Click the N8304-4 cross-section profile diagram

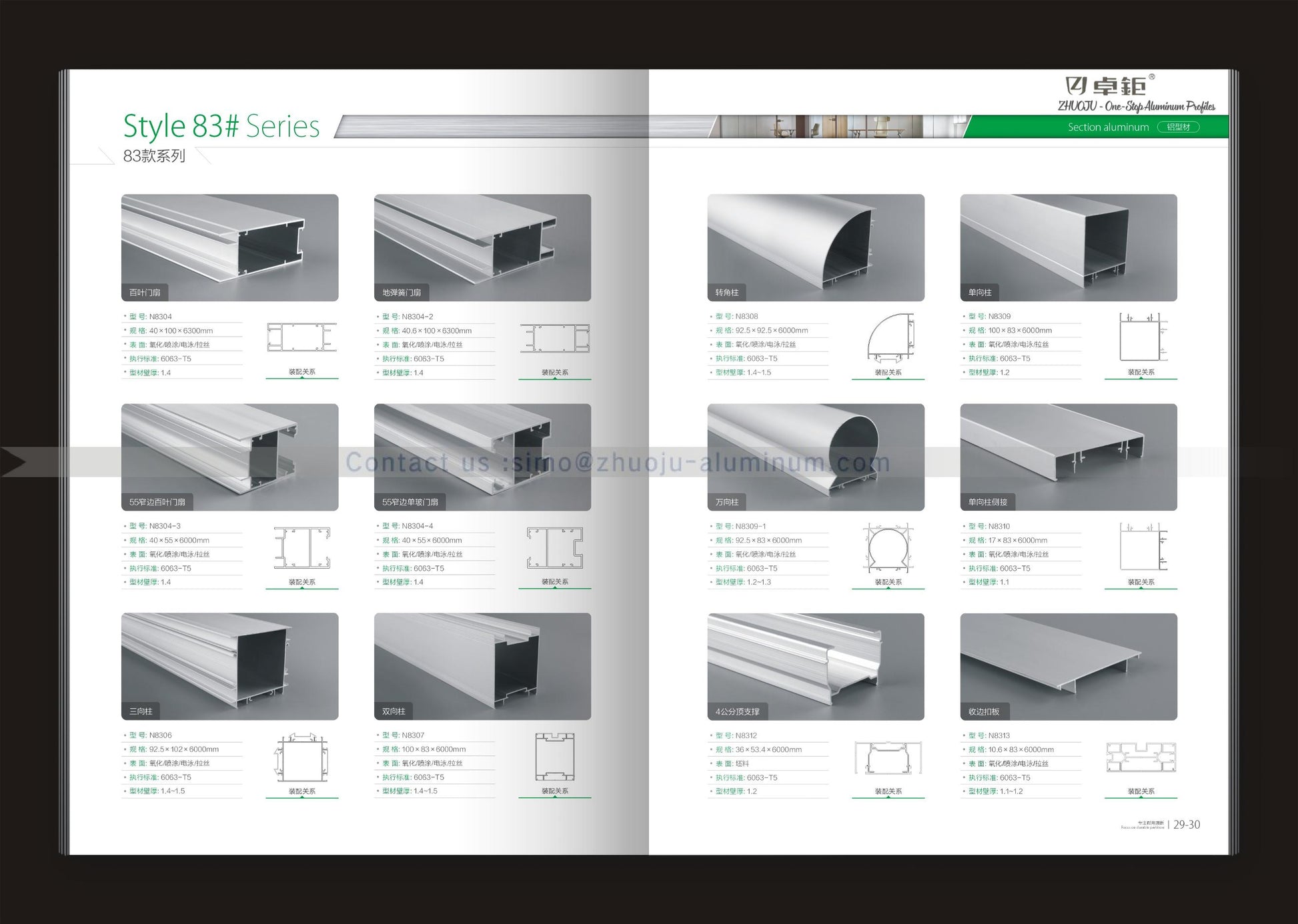click(554, 548)
